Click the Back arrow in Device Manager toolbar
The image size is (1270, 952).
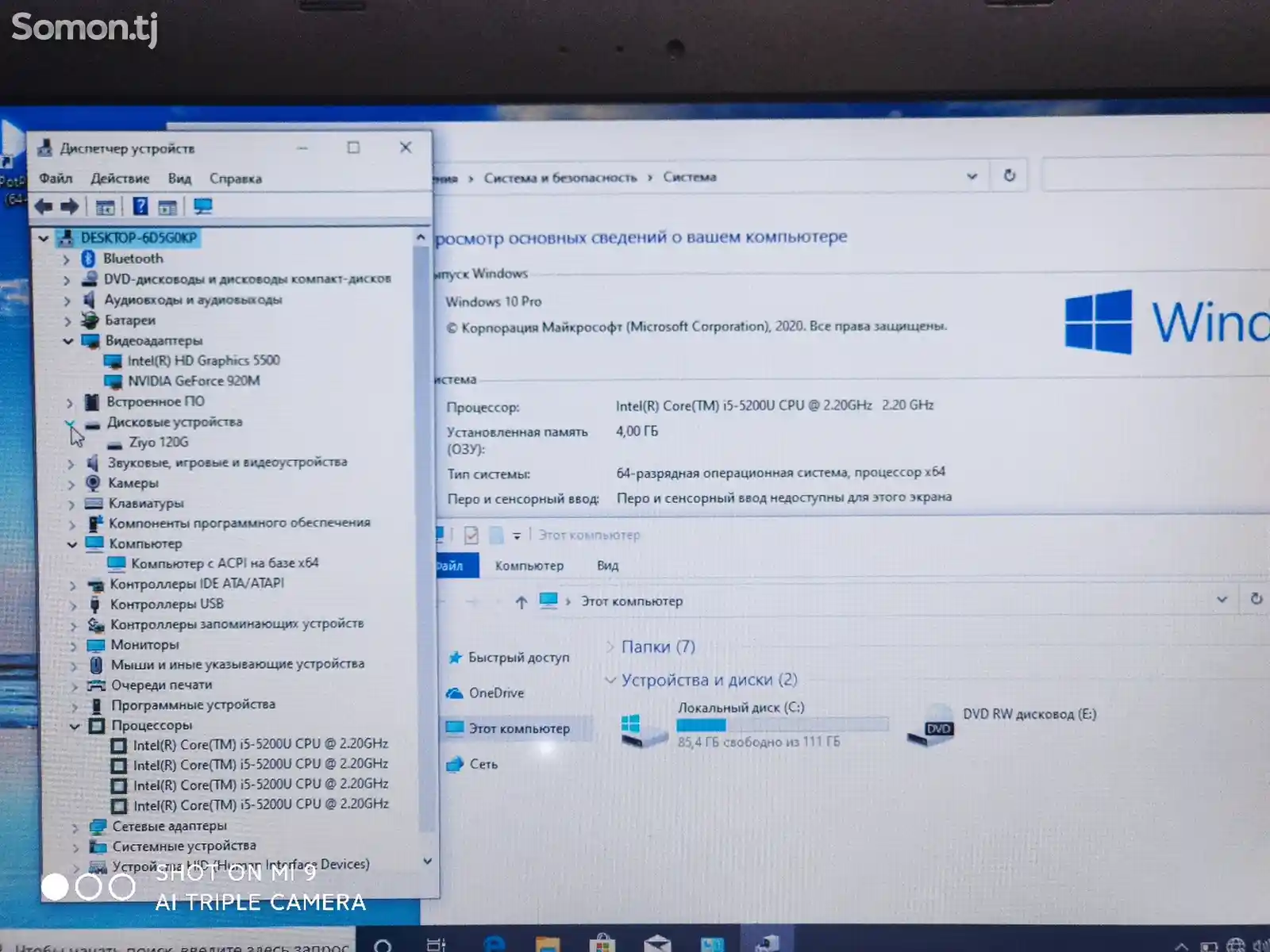tap(44, 207)
